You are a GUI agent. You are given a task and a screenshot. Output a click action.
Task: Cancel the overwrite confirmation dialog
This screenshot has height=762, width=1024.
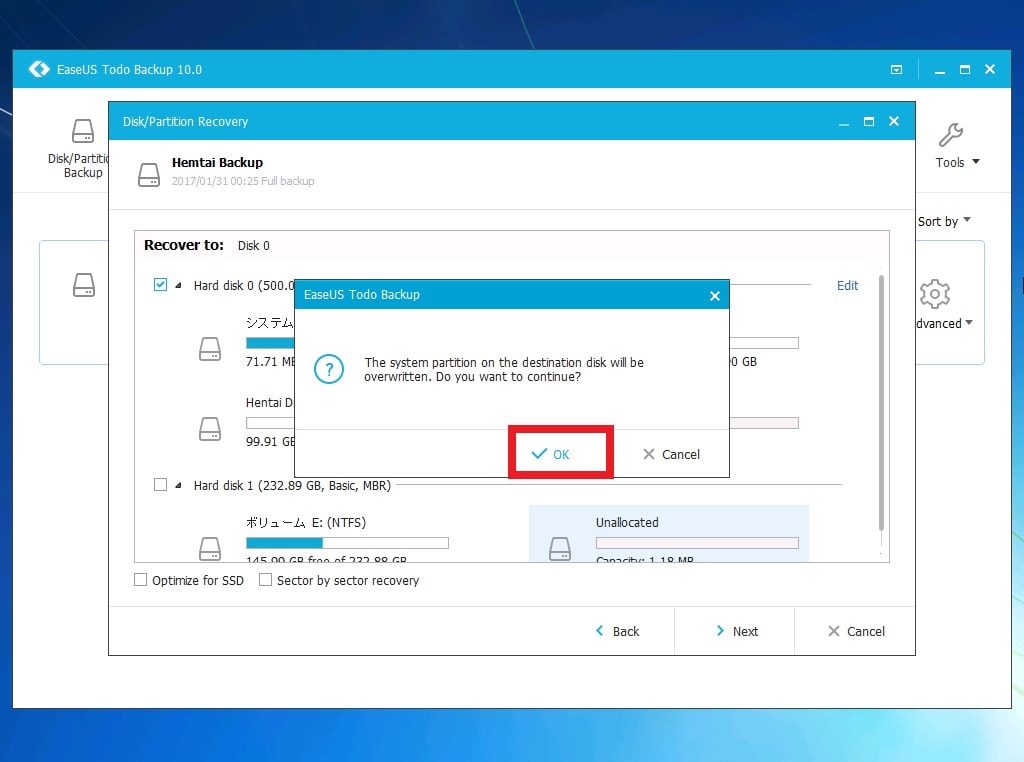pyautogui.click(x=671, y=454)
